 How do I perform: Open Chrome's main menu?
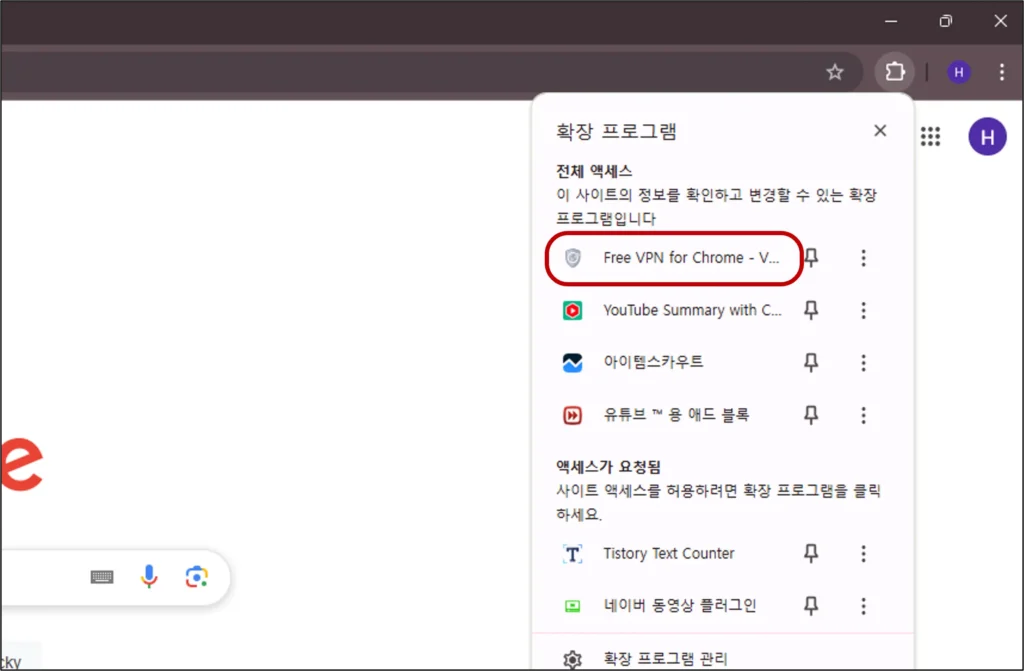1002,72
